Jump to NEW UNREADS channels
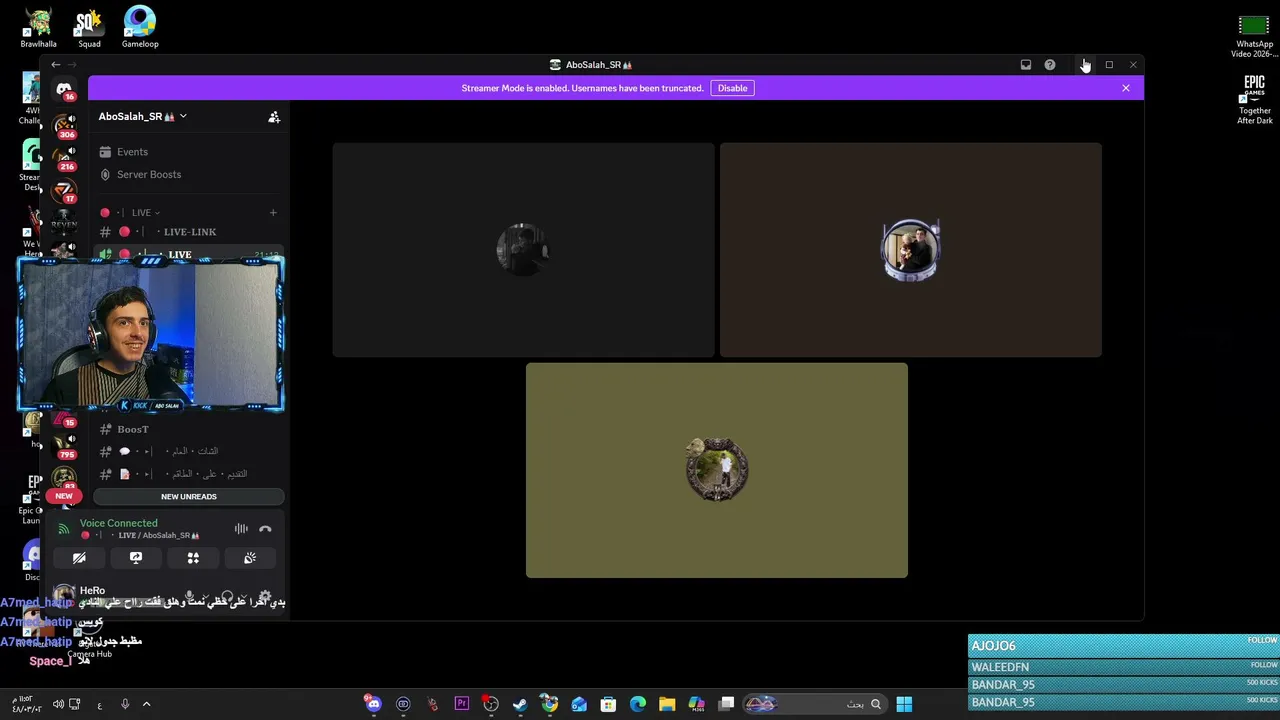 click(x=189, y=497)
